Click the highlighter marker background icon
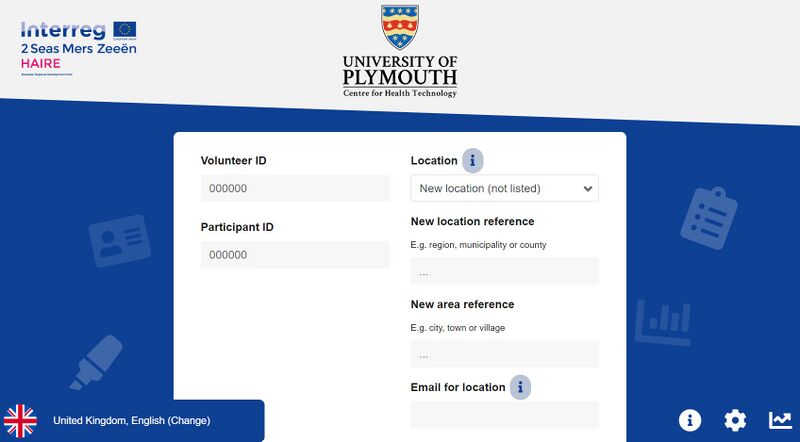 tap(96, 362)
